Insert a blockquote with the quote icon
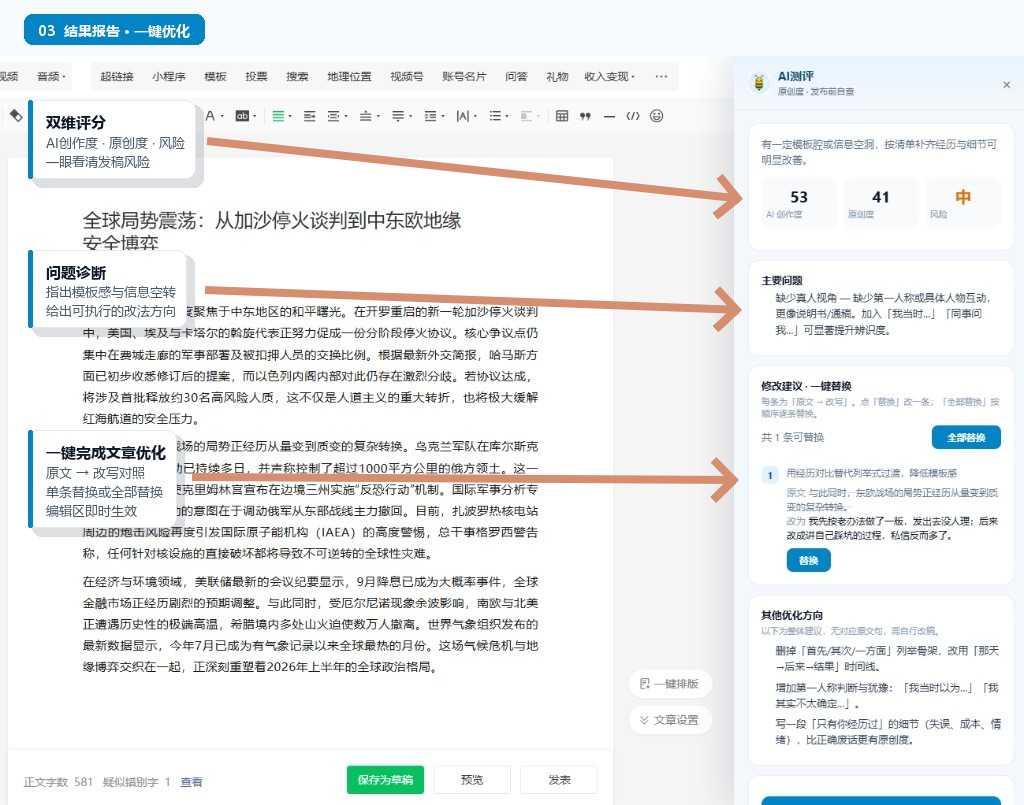The width and height of the screenshot is (1024, 805). (585, 116)
